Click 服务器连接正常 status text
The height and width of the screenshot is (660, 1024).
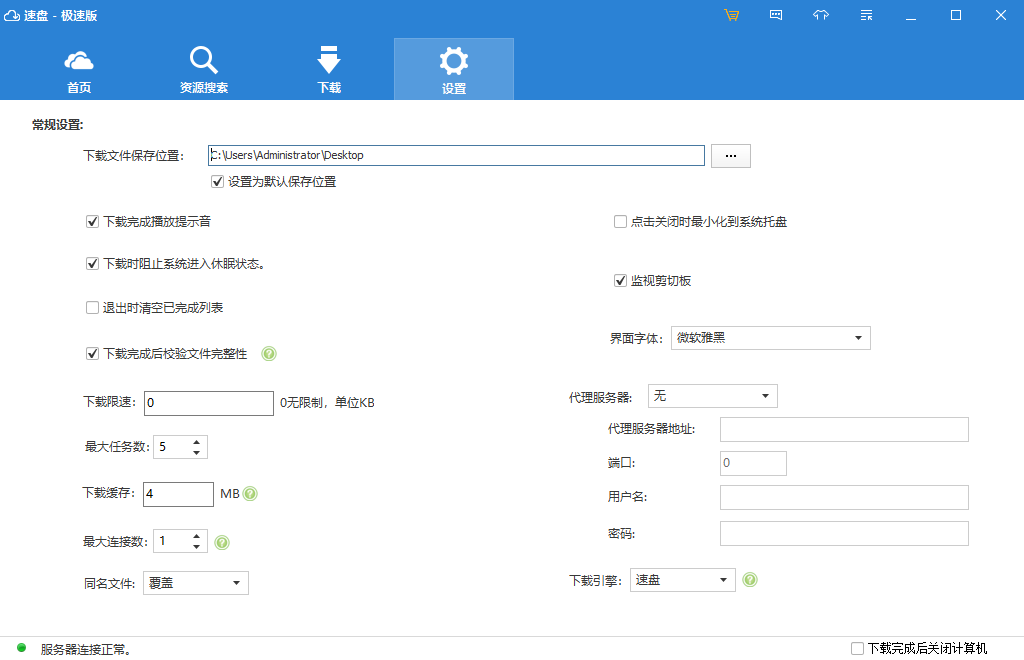pos(86,650)
